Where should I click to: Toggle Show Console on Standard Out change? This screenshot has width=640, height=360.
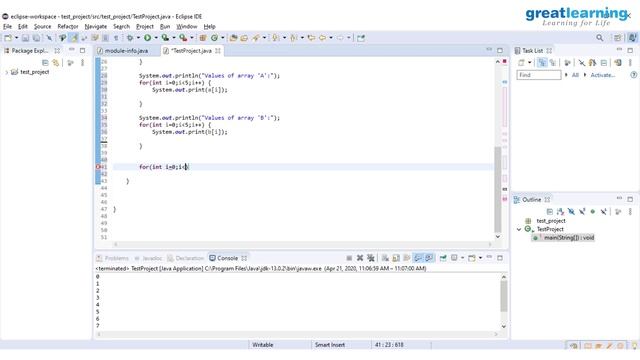click(x=418, y=258)
